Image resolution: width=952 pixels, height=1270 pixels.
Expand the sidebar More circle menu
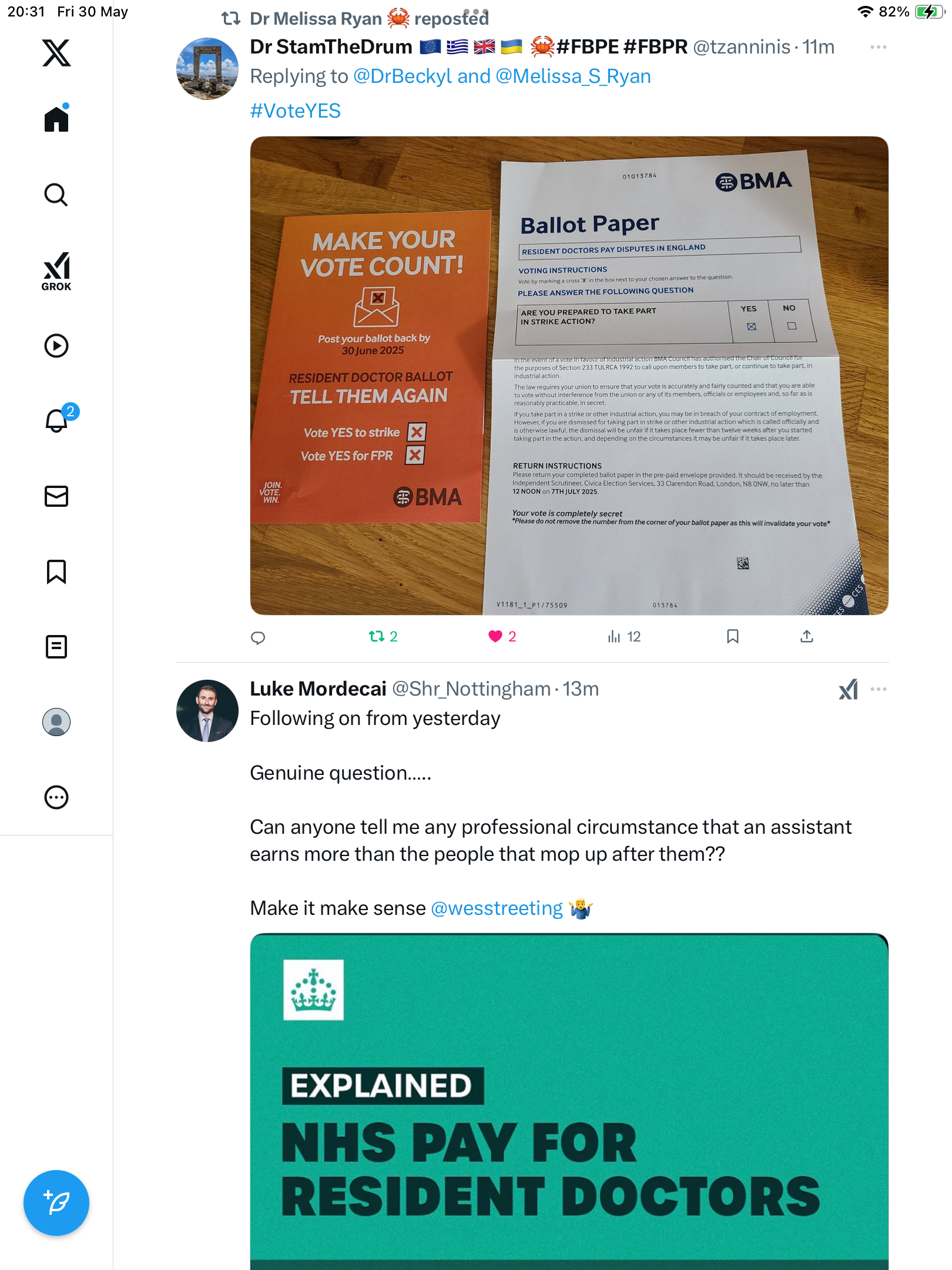tap(56, 797)
